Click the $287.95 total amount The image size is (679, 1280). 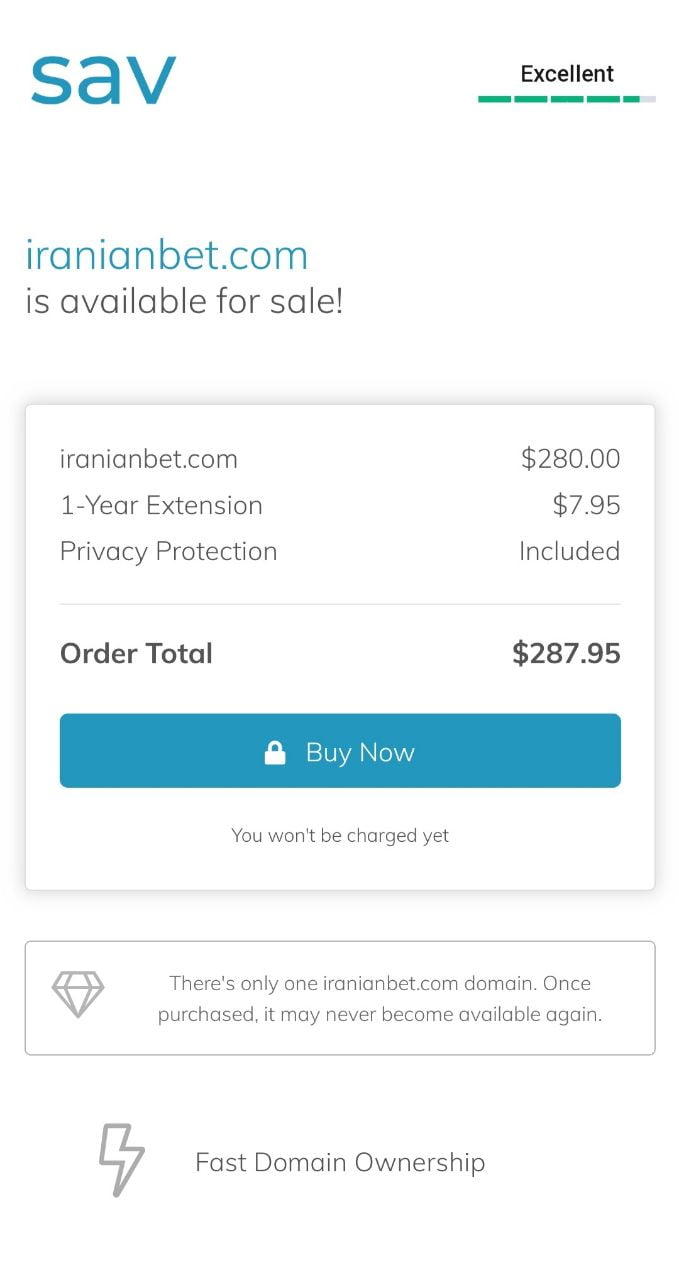pos(566,654)
